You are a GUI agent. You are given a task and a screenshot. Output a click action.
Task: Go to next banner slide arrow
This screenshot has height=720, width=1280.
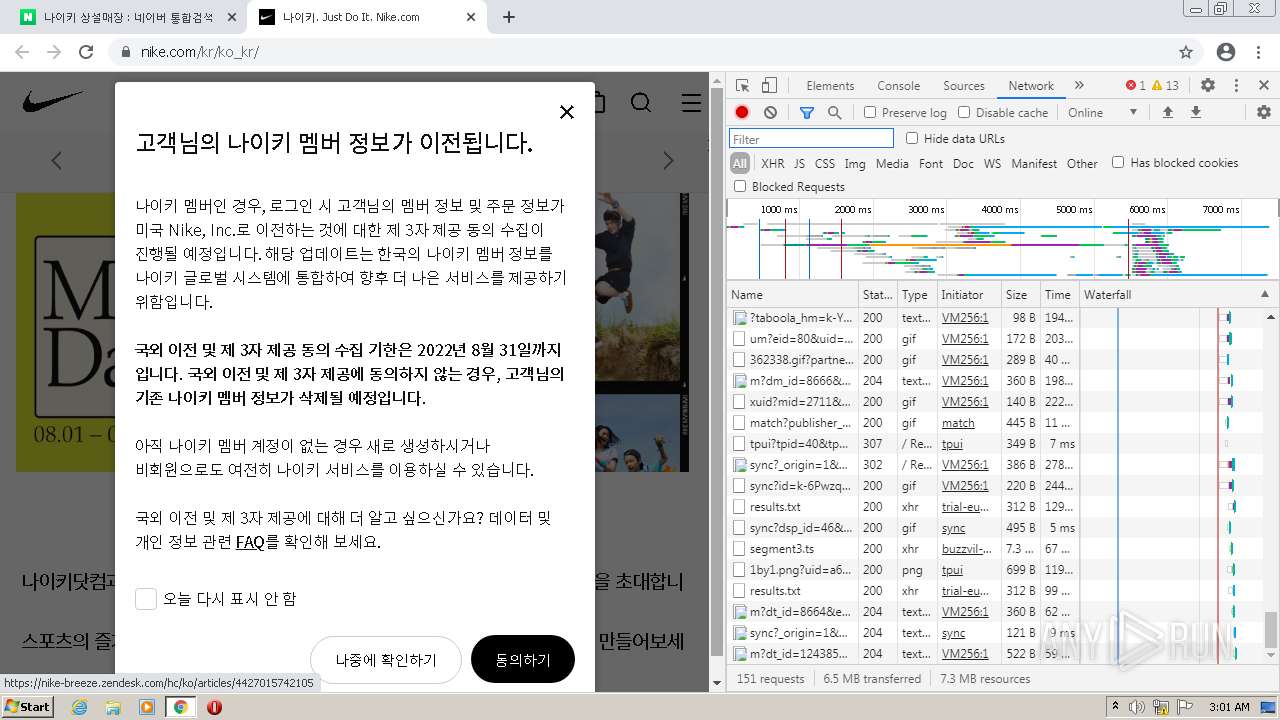(668, 160)
